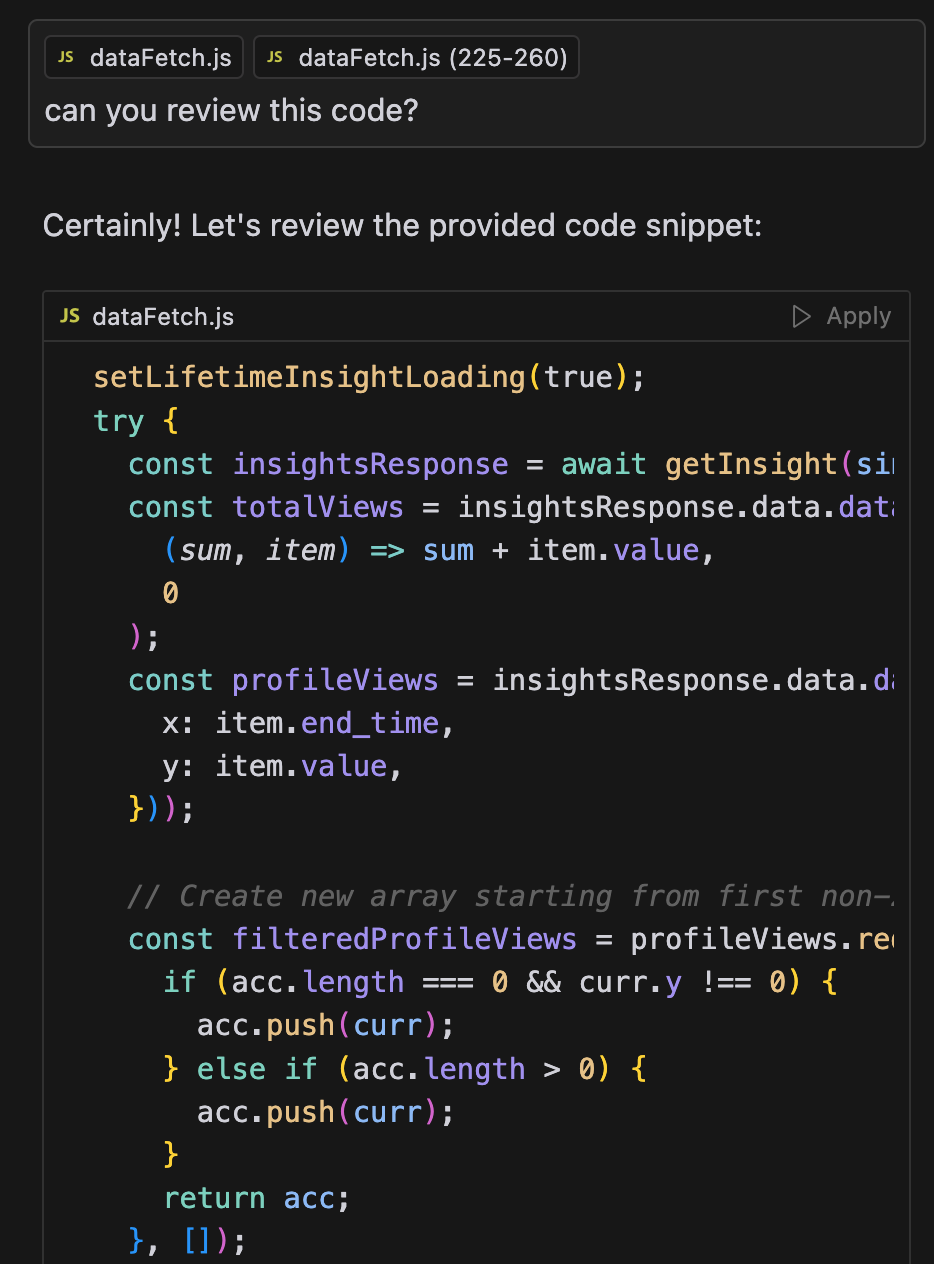This screenshot has height=1264, width=934.
Task: Click the '(sum, item) => sum + item.value,' line
Action: coord(439,550)
